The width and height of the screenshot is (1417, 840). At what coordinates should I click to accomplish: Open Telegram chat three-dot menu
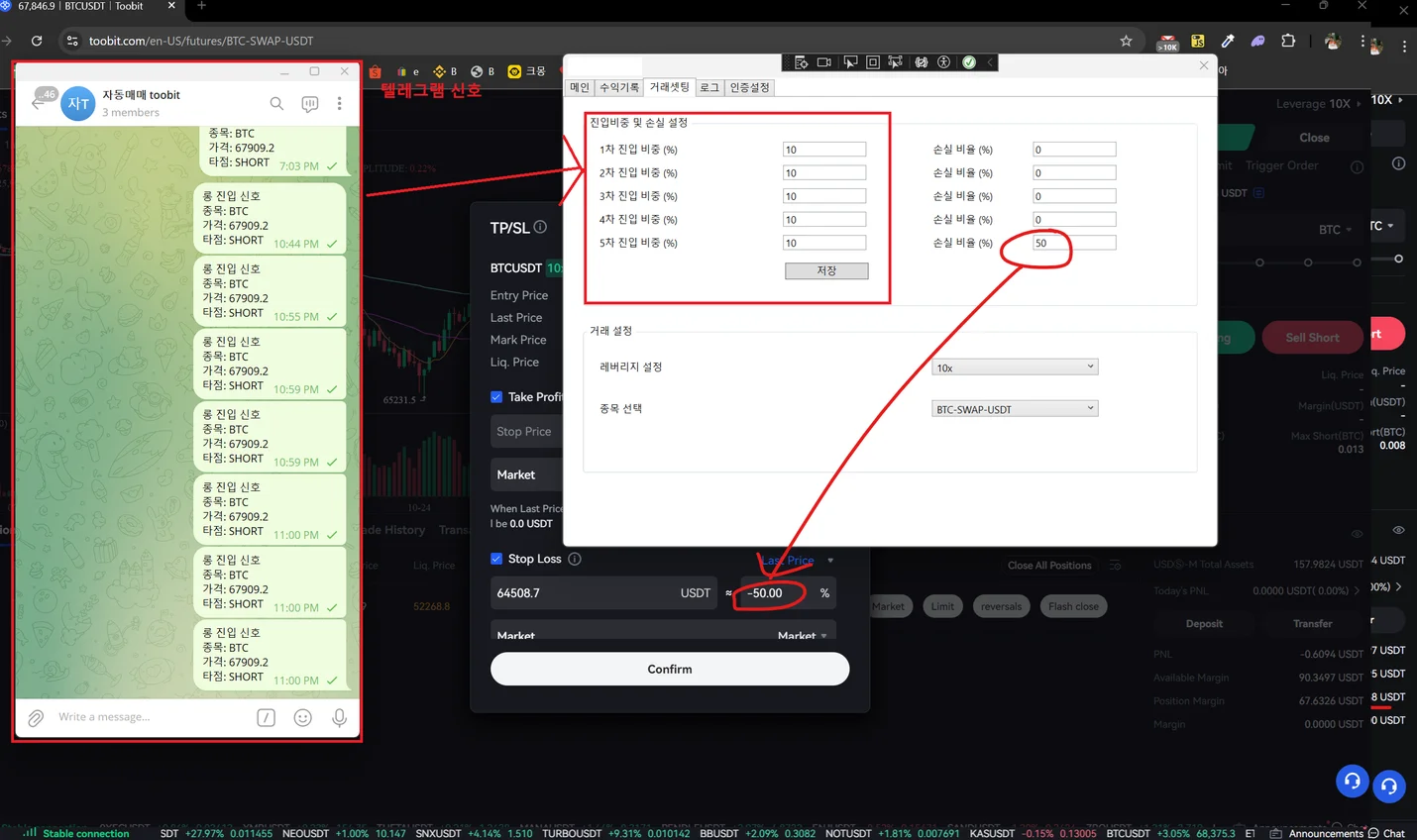click(339, 103)
